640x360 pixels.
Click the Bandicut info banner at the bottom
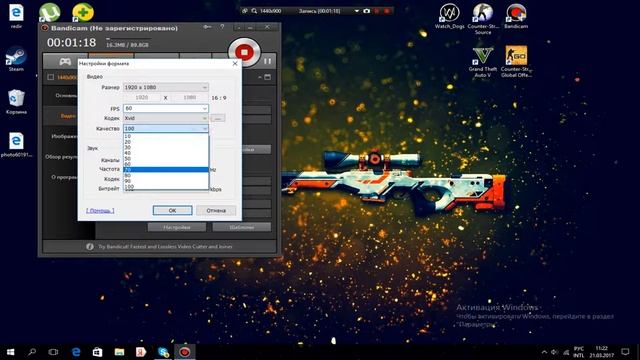point(160,247)
